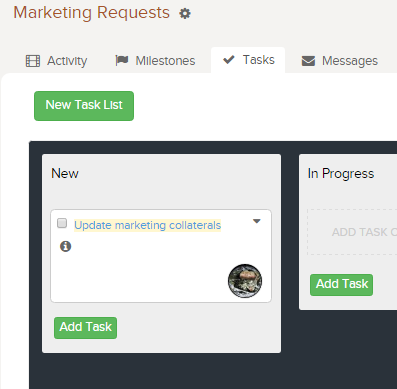397x389 pixels.
Task: Switch to the Milestones tab
Action: [x=155, y=61]
